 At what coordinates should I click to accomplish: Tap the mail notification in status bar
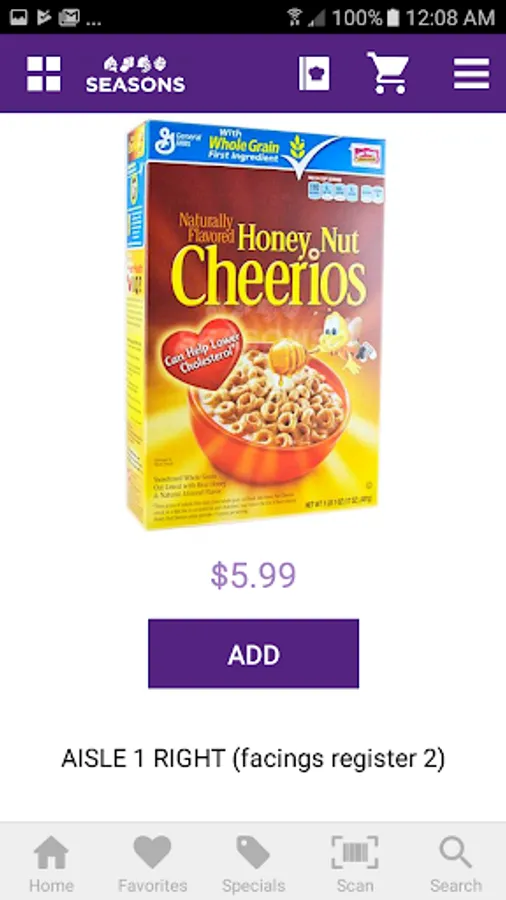tap(69, 17)
